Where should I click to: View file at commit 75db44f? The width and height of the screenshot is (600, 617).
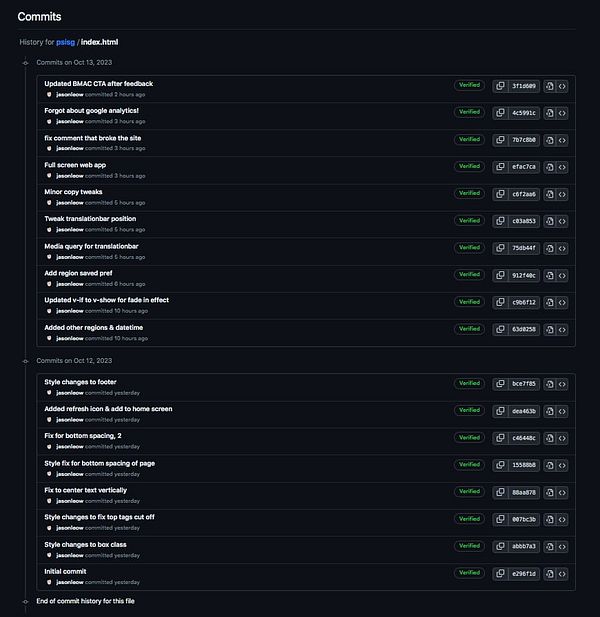[x=551, y=248]
